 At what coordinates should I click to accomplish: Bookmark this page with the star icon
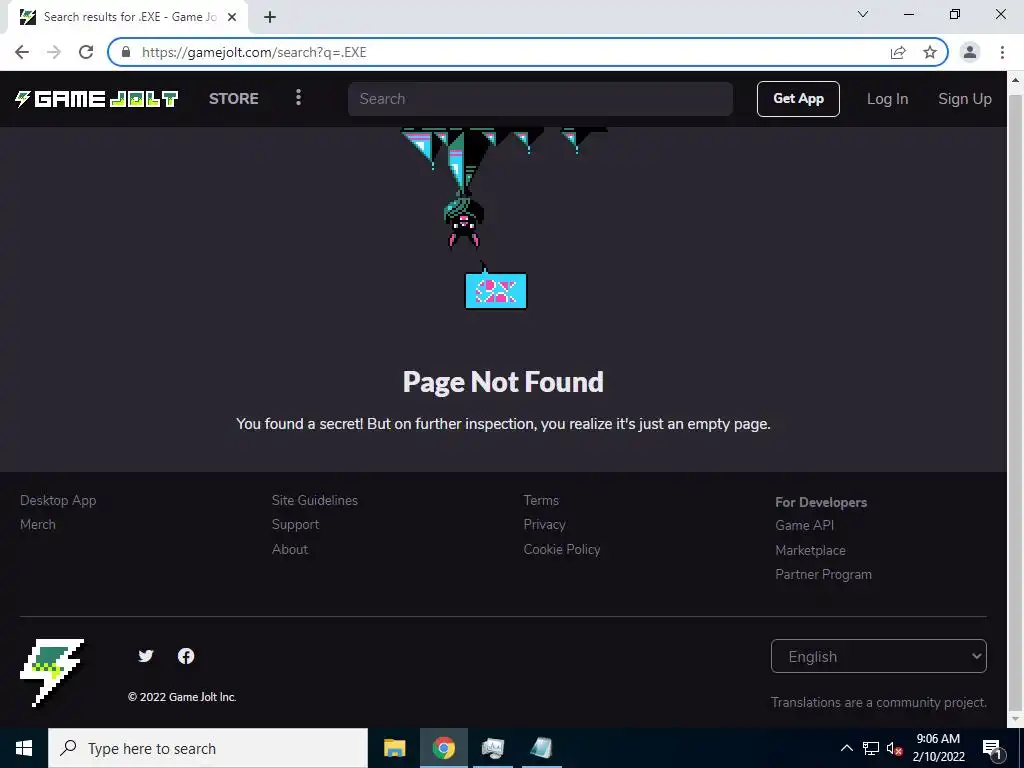(x=930, y=52)
